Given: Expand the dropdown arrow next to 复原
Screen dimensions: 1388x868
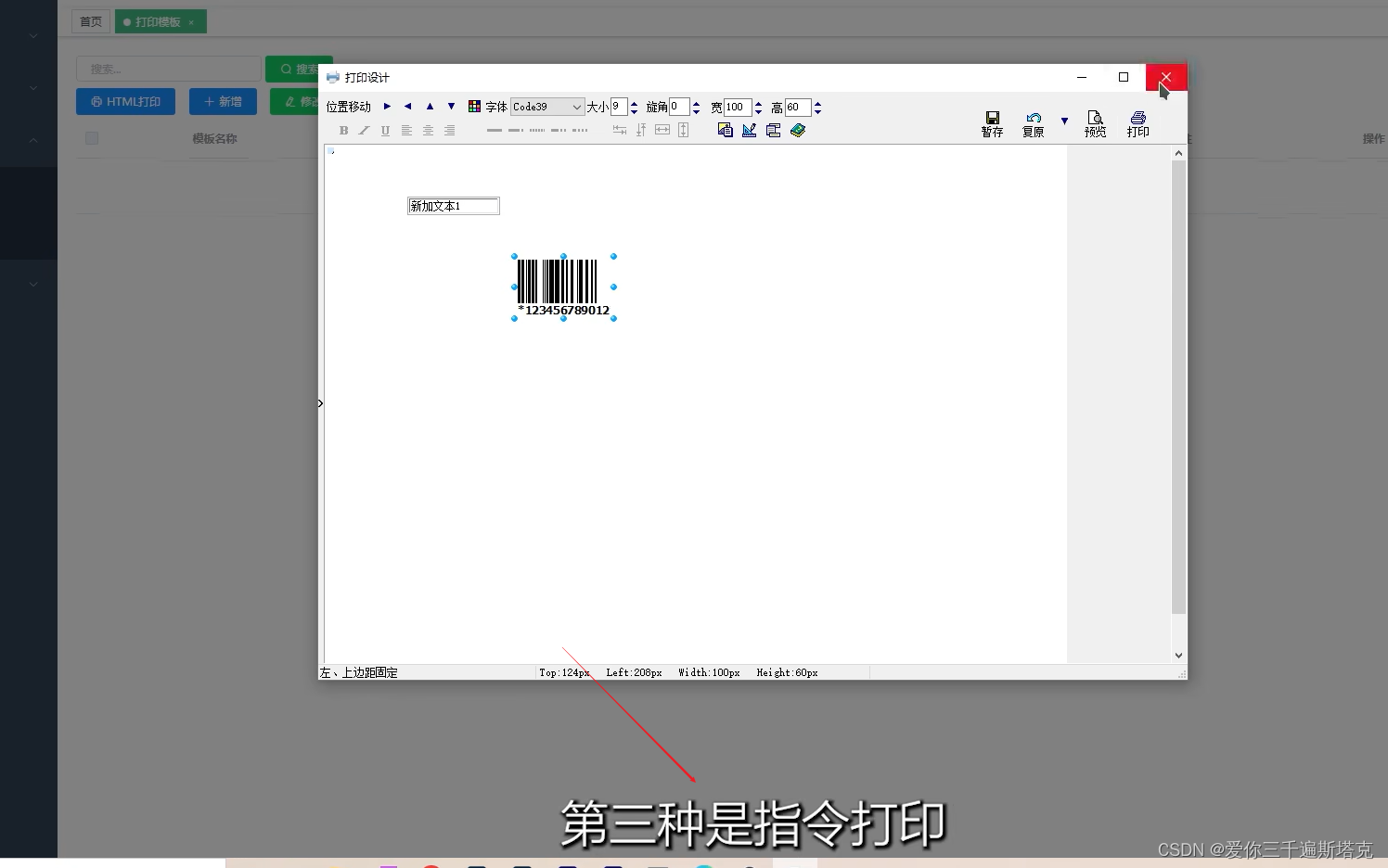Looking at the screenshot, I should [x=1064, y=121].
